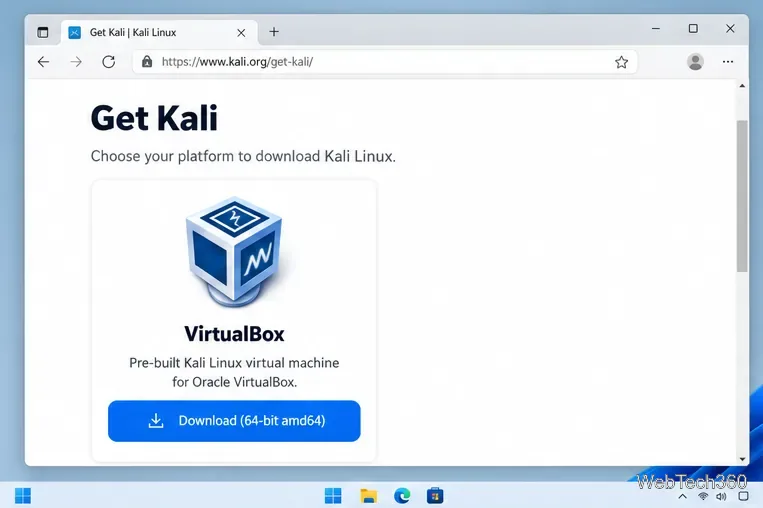
Task: Click the browser back arrow
Action: click(x=43, y=62)
